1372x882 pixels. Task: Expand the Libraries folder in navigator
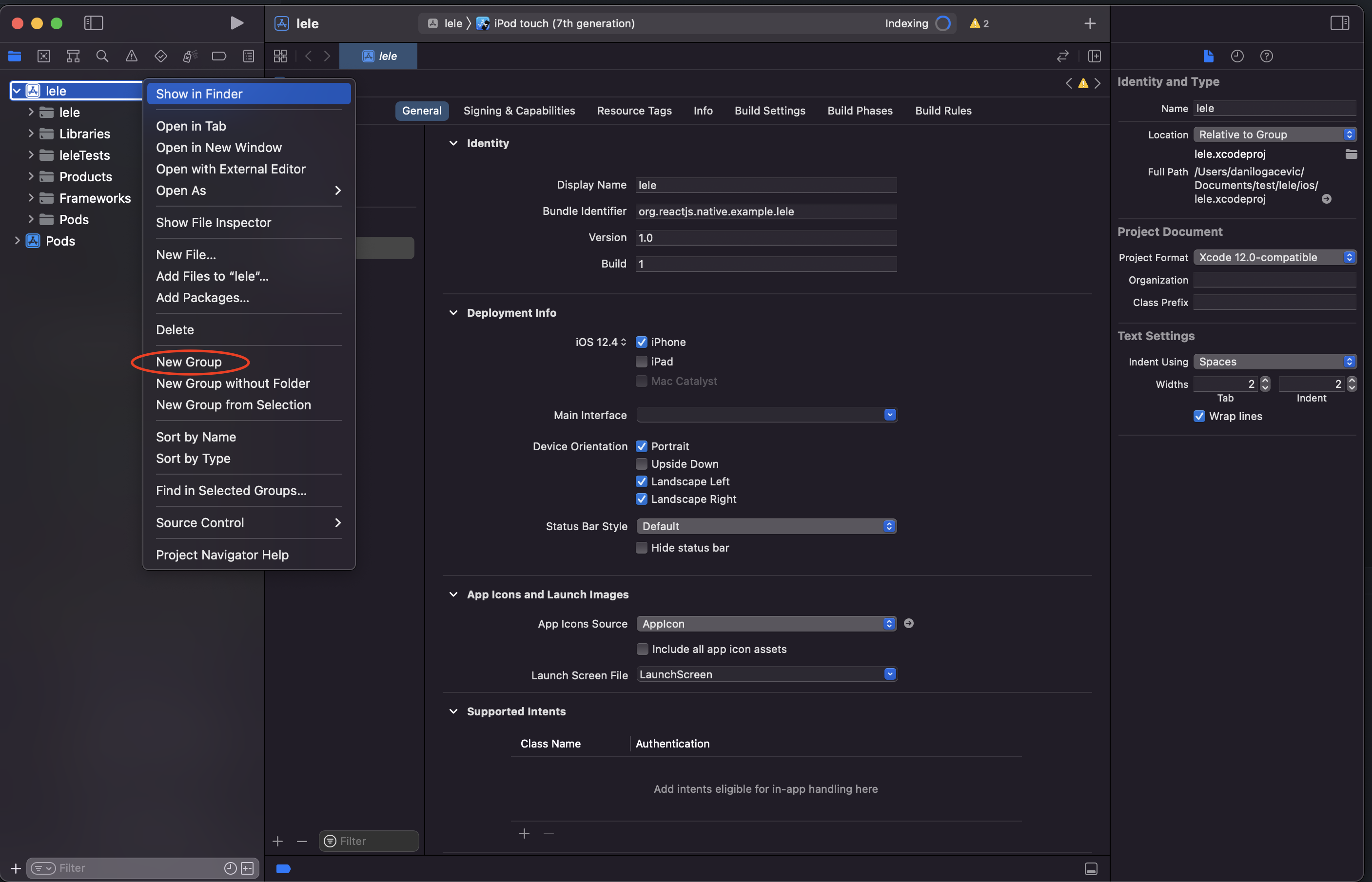[x=30, y=134]
